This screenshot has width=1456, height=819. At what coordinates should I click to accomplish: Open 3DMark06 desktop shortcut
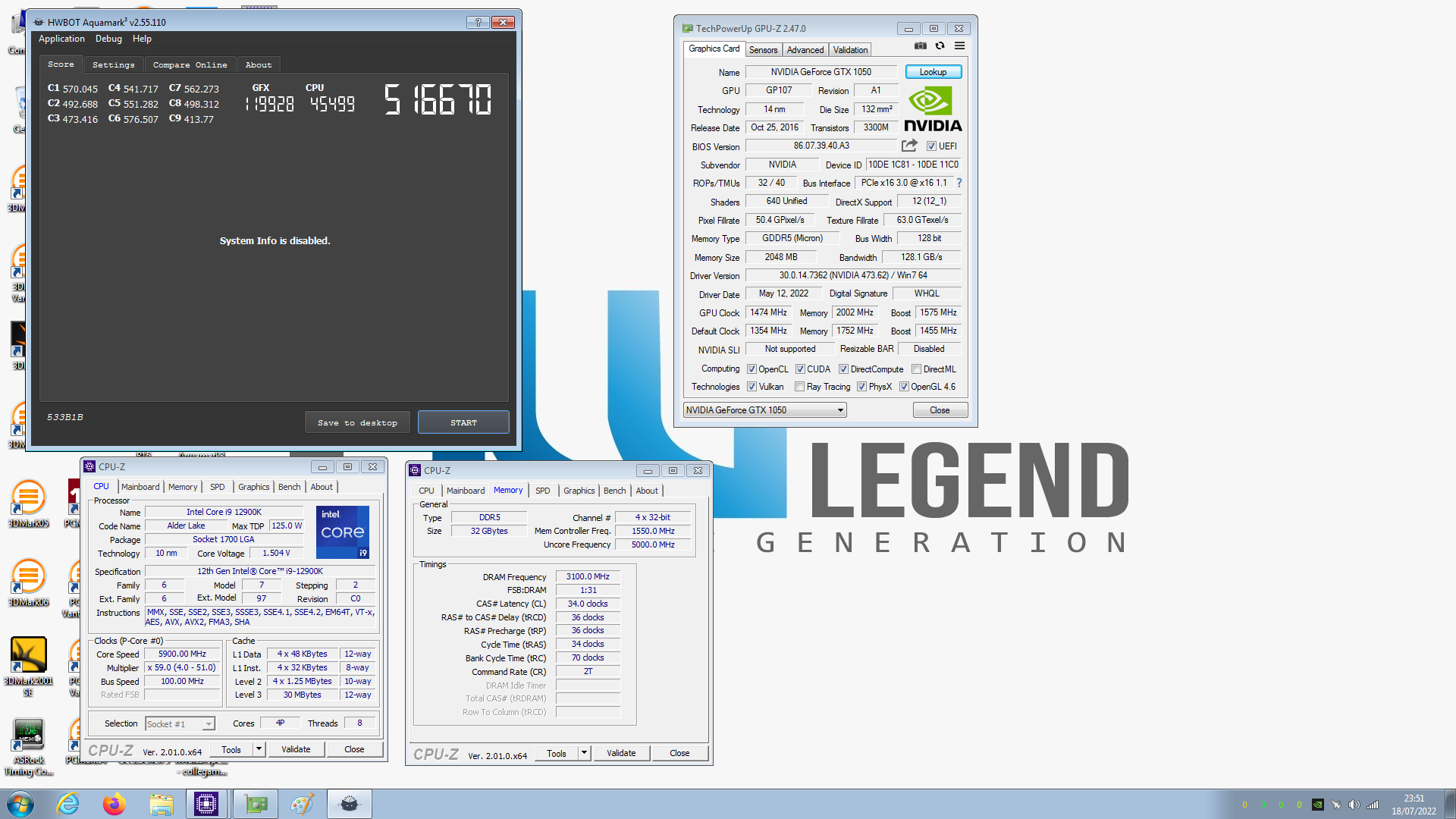28,582
